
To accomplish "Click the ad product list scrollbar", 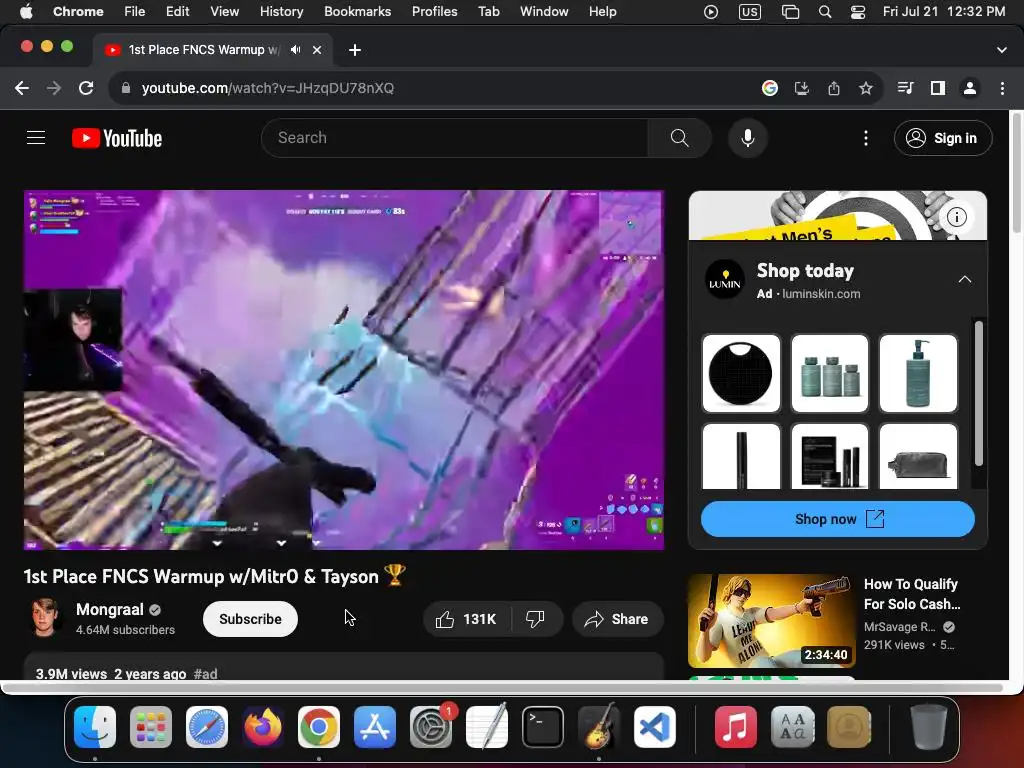I will tap(978, 393).
